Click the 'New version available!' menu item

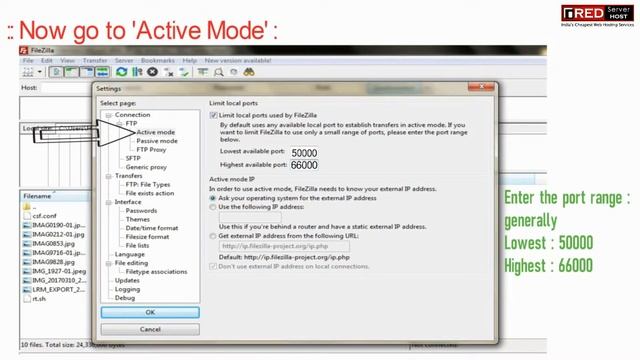point(238,60)
